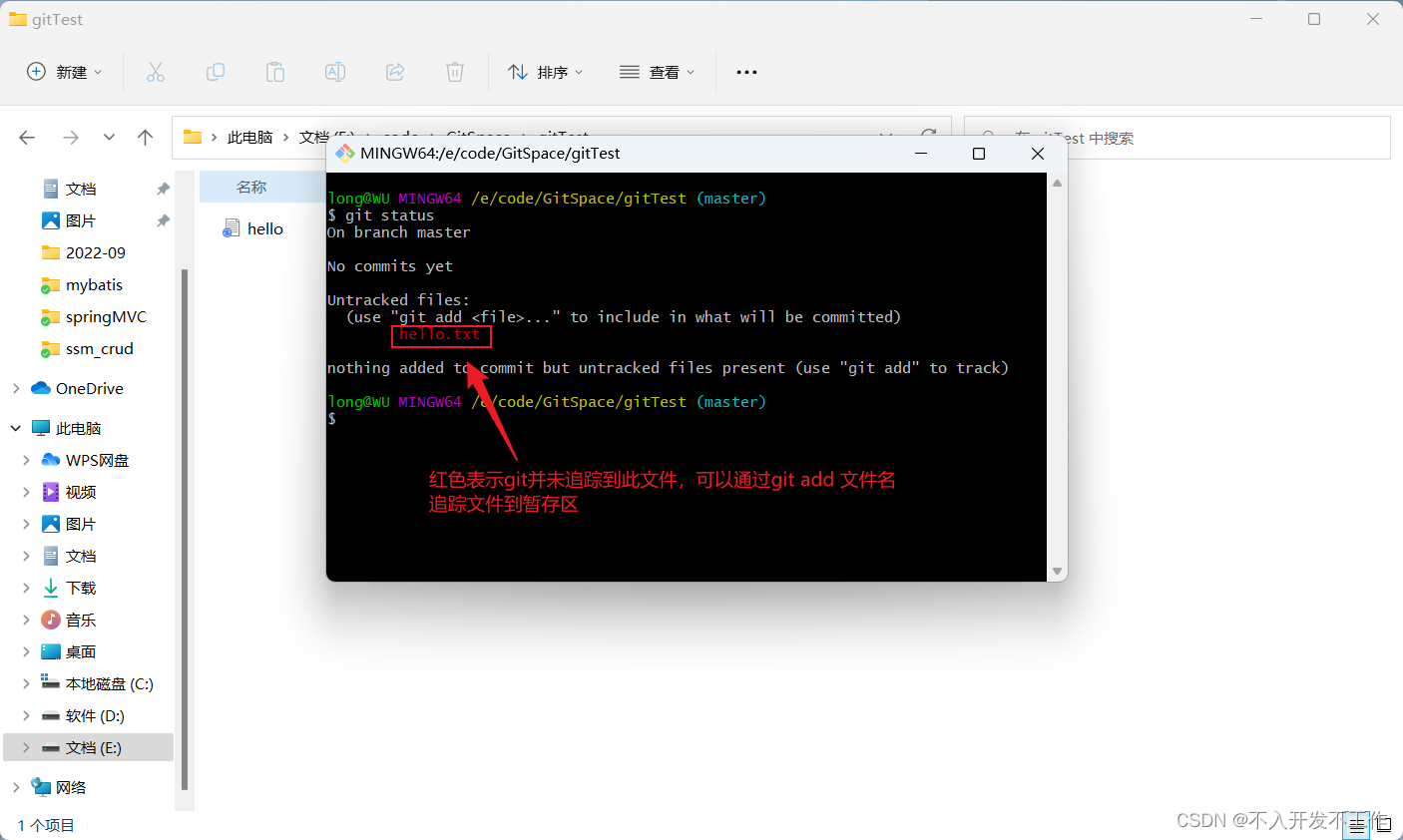Click the terminal scrollbar down arrow
Image resolution: width=1403 pixels, height=840 pixels.
pos(1057,572)
